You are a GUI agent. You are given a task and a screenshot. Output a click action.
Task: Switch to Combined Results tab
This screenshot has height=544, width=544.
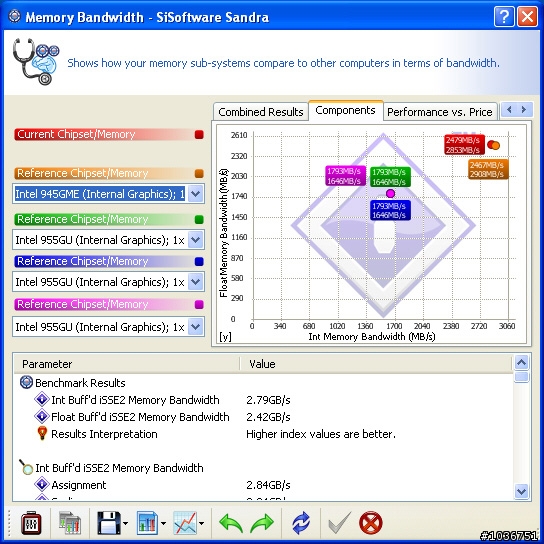click(x=261, y=112)
